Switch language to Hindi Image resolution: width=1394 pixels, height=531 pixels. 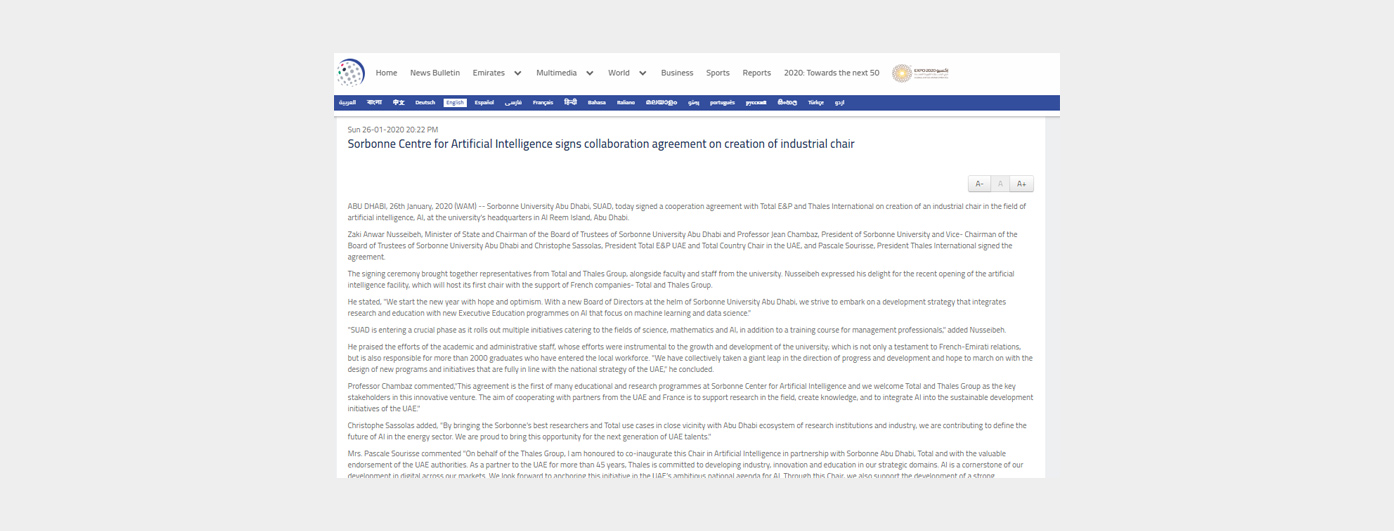[570, 102]
